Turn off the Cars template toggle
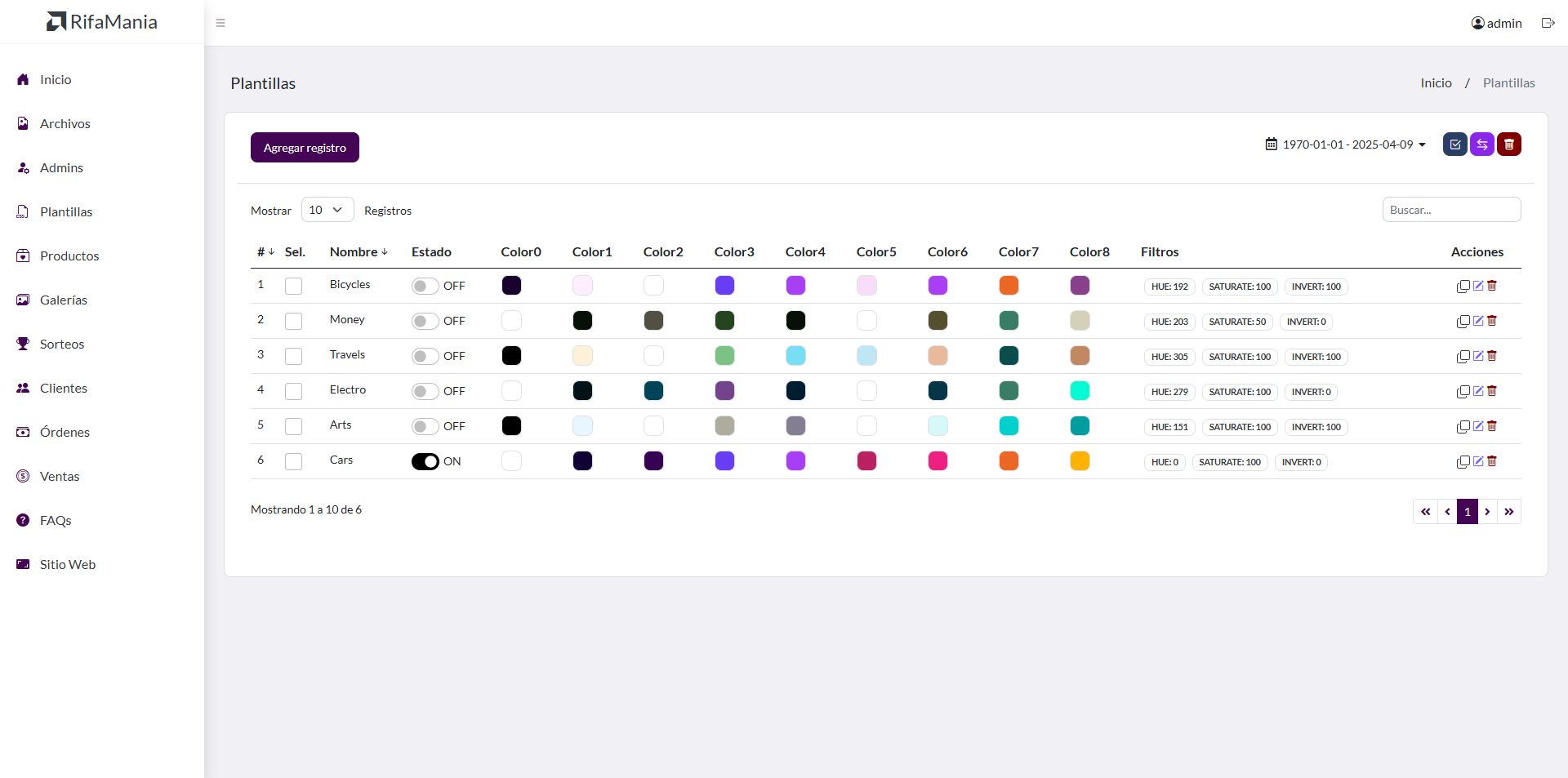1568x778 pixels. click(x=425, y=461)
